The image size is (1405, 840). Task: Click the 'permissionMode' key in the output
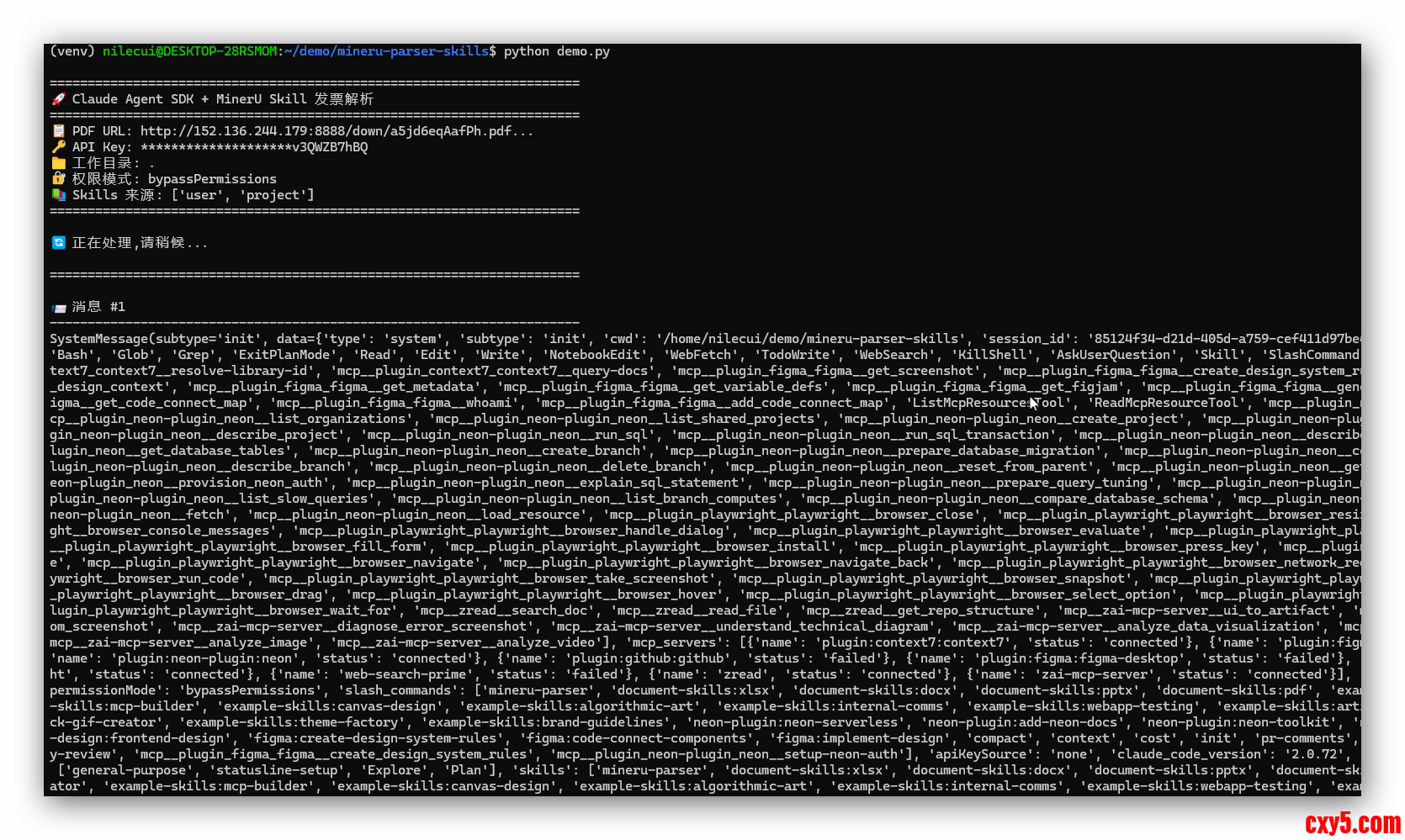[106, 690]
